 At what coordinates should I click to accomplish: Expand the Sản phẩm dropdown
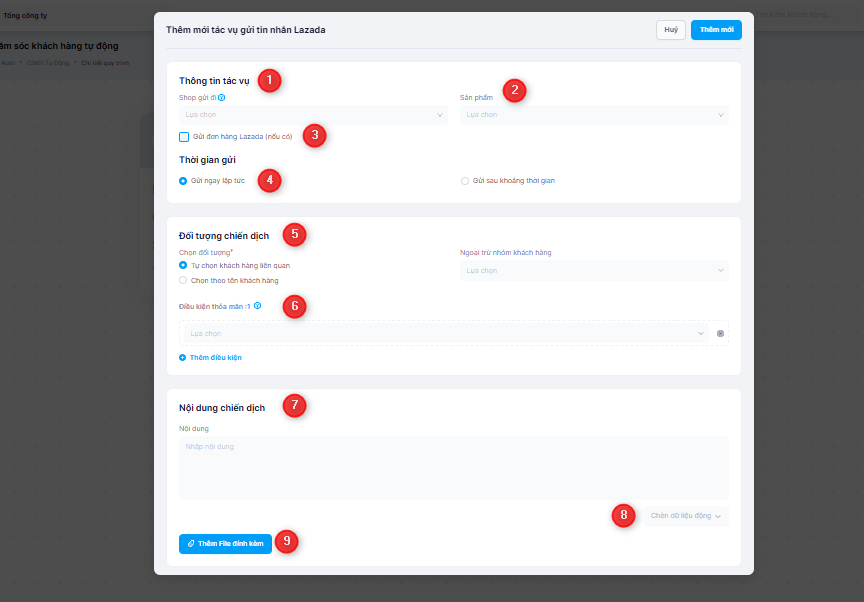click(594, 115)
